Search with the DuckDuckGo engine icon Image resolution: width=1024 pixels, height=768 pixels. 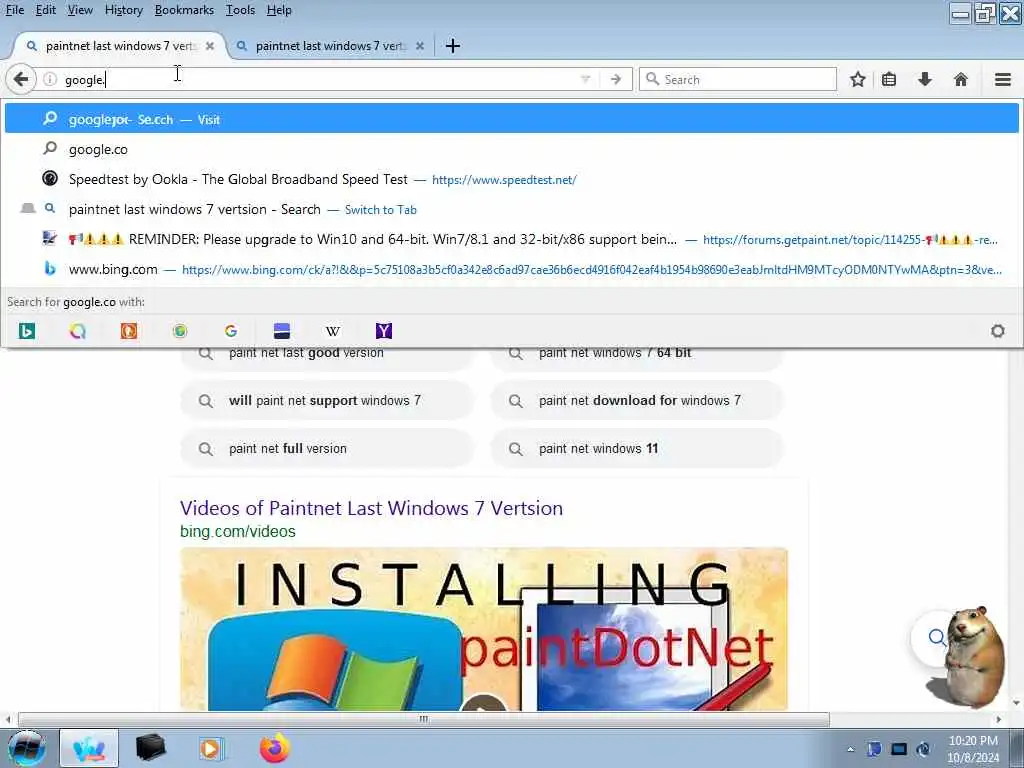tap(129, 331)
